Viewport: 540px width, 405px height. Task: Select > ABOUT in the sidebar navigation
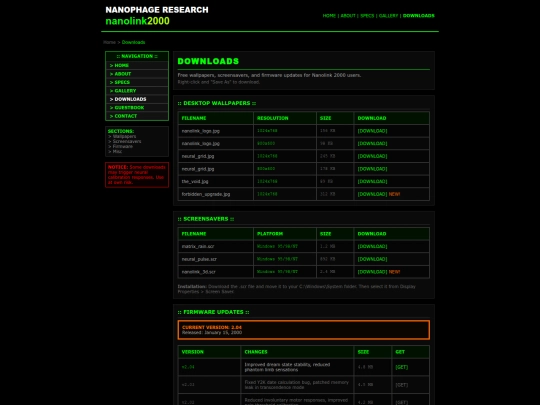point(137,74)
